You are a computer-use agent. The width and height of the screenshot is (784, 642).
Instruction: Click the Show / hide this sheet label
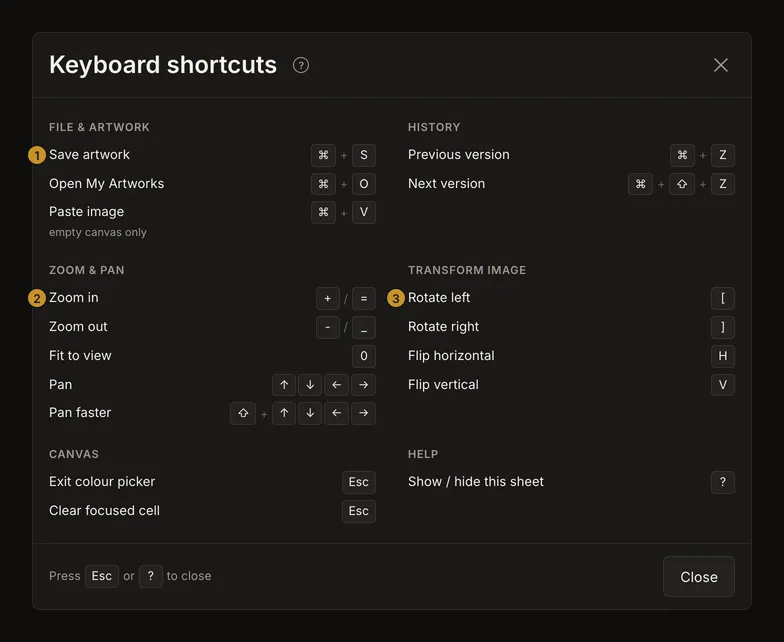point(476,482)
